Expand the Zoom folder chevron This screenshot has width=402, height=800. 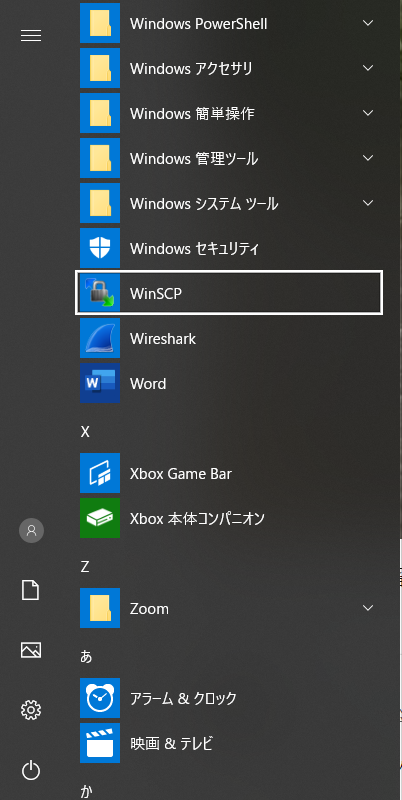point(368,608)
